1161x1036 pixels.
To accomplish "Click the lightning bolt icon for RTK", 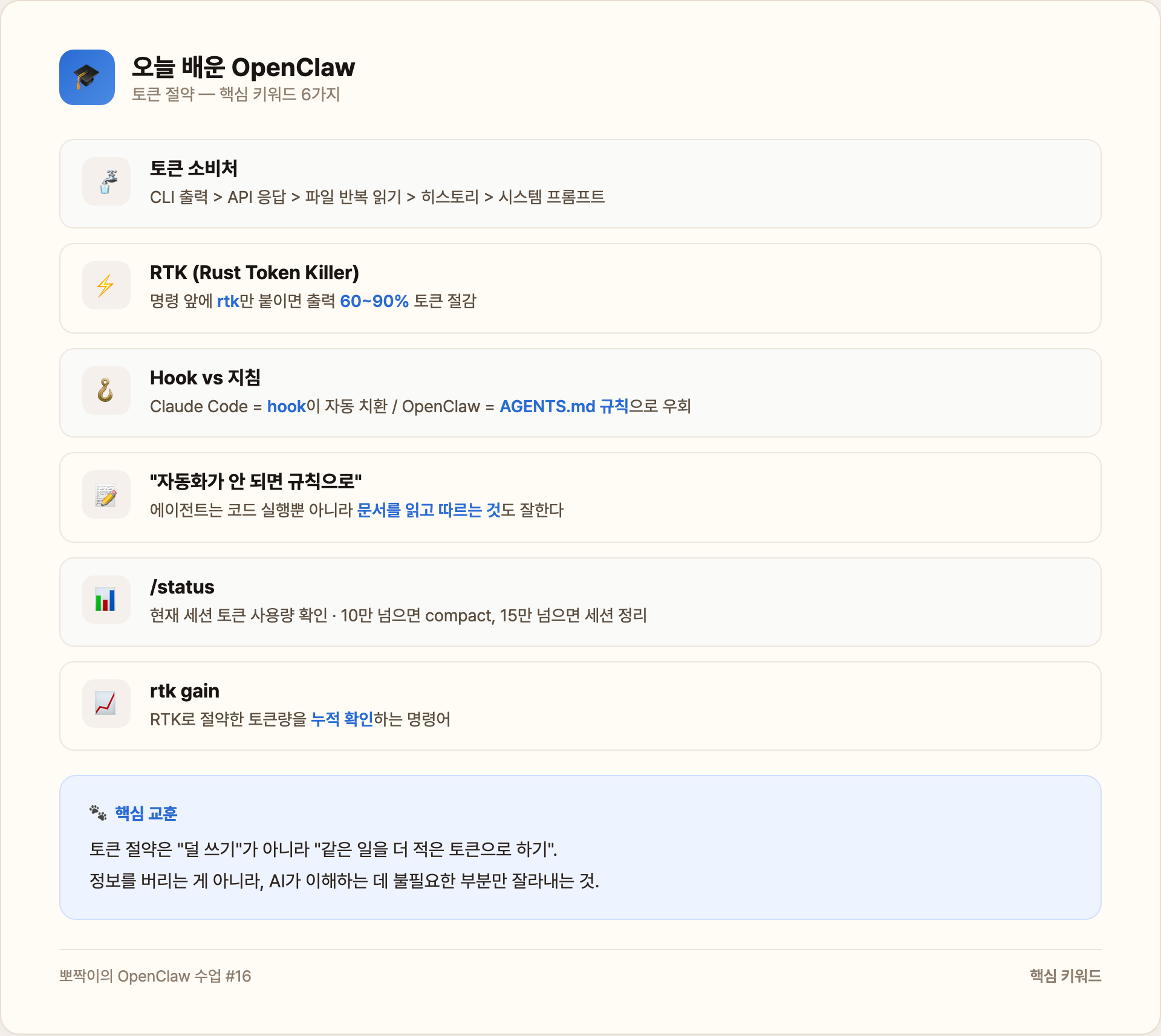I will [x=106, y=285].
